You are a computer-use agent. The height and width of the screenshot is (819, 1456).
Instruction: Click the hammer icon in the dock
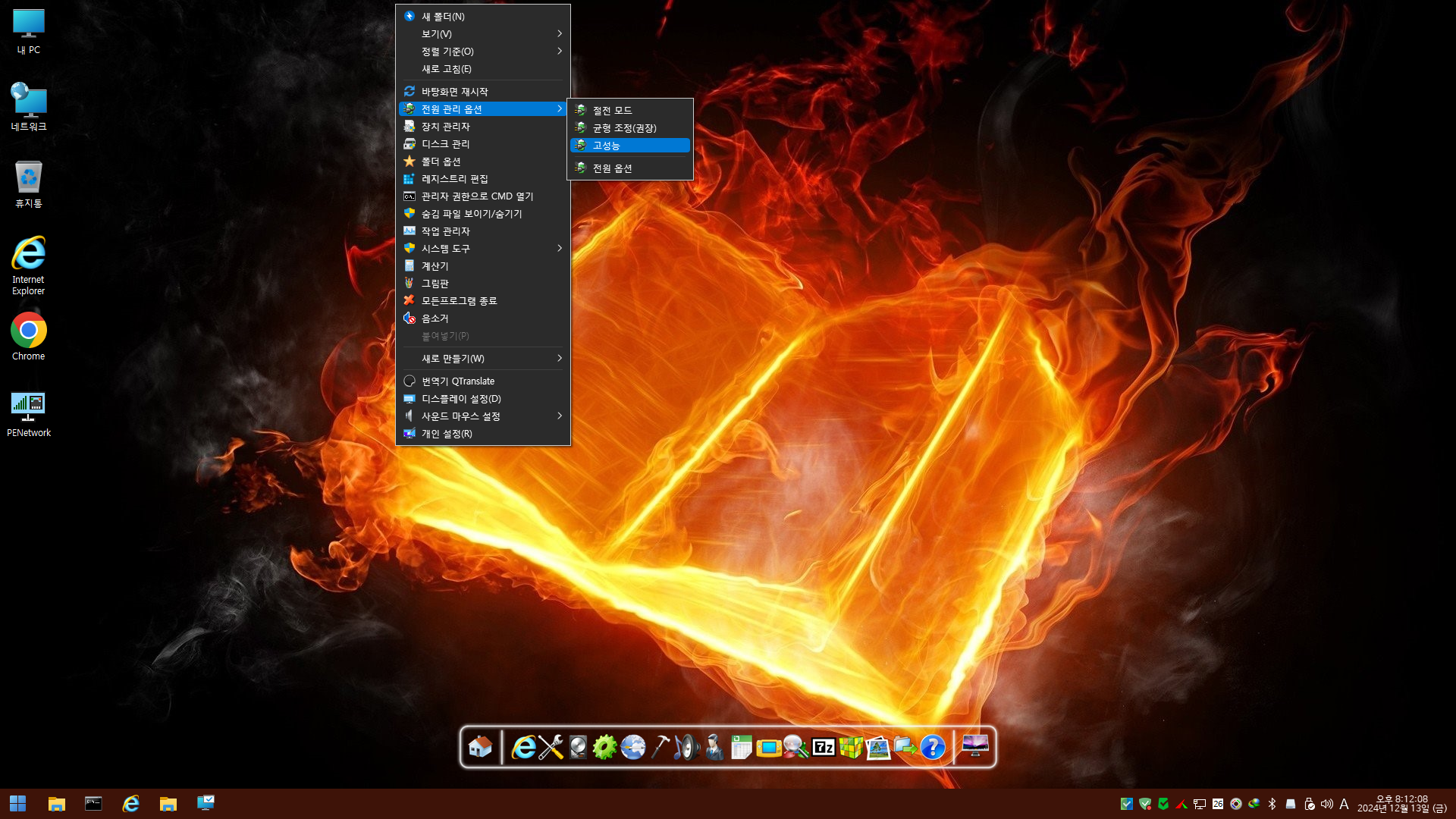(660, 747)
